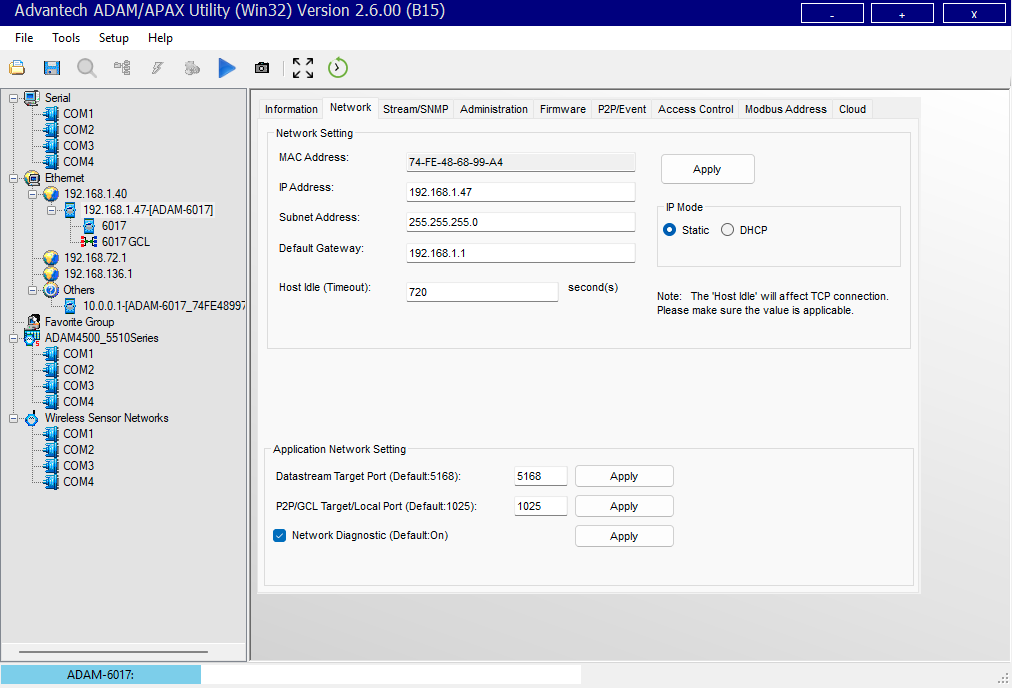Click the Subnet Address input field

click(521, 222)
